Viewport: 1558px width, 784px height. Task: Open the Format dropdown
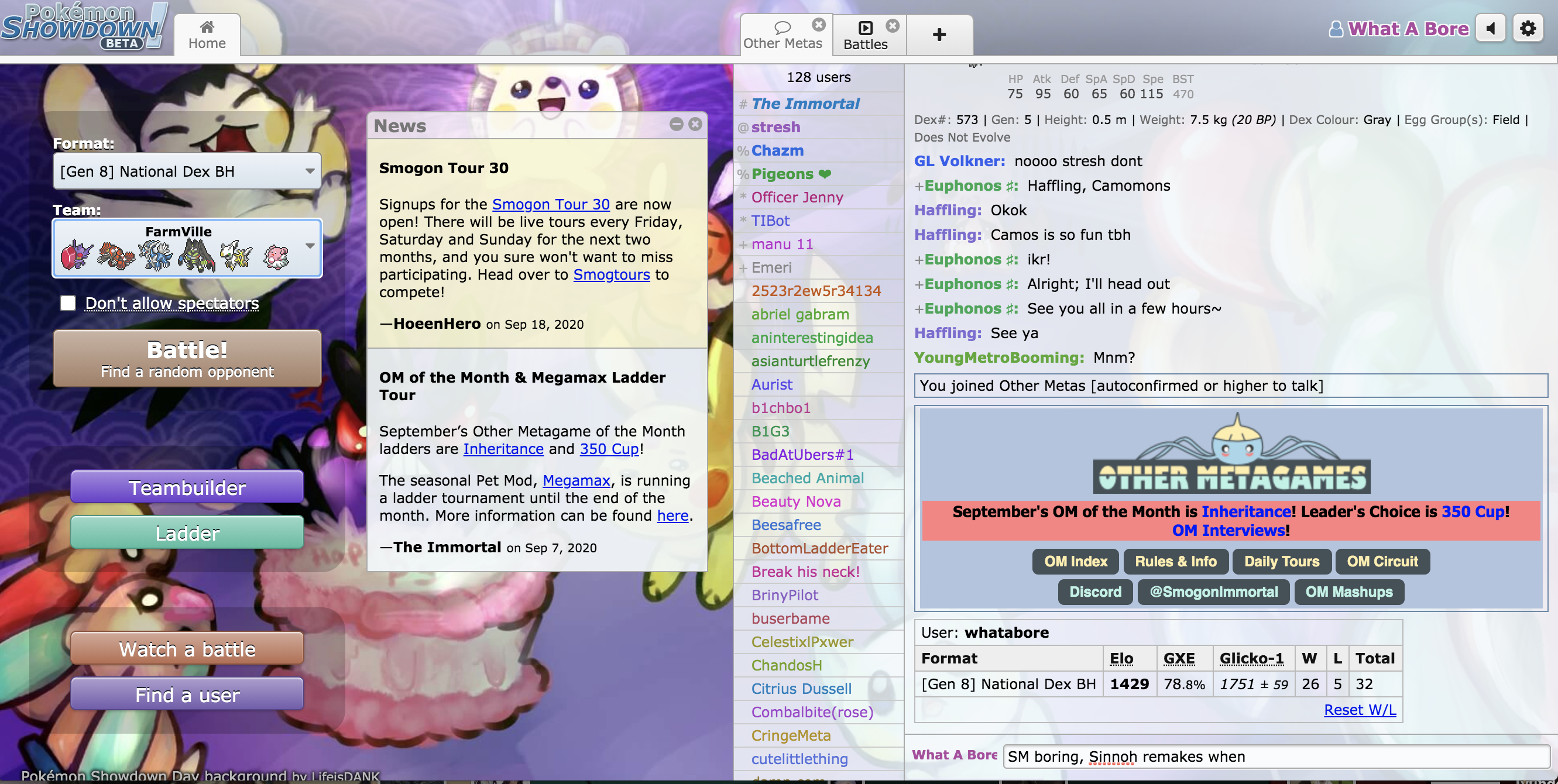pyautogui.click(x=187, y=171)
